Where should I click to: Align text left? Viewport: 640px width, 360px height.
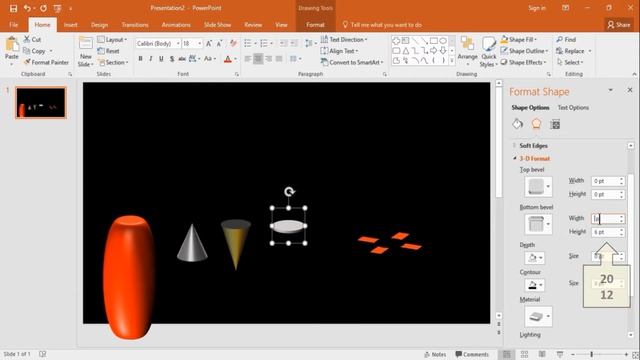[x=248, y=59]
